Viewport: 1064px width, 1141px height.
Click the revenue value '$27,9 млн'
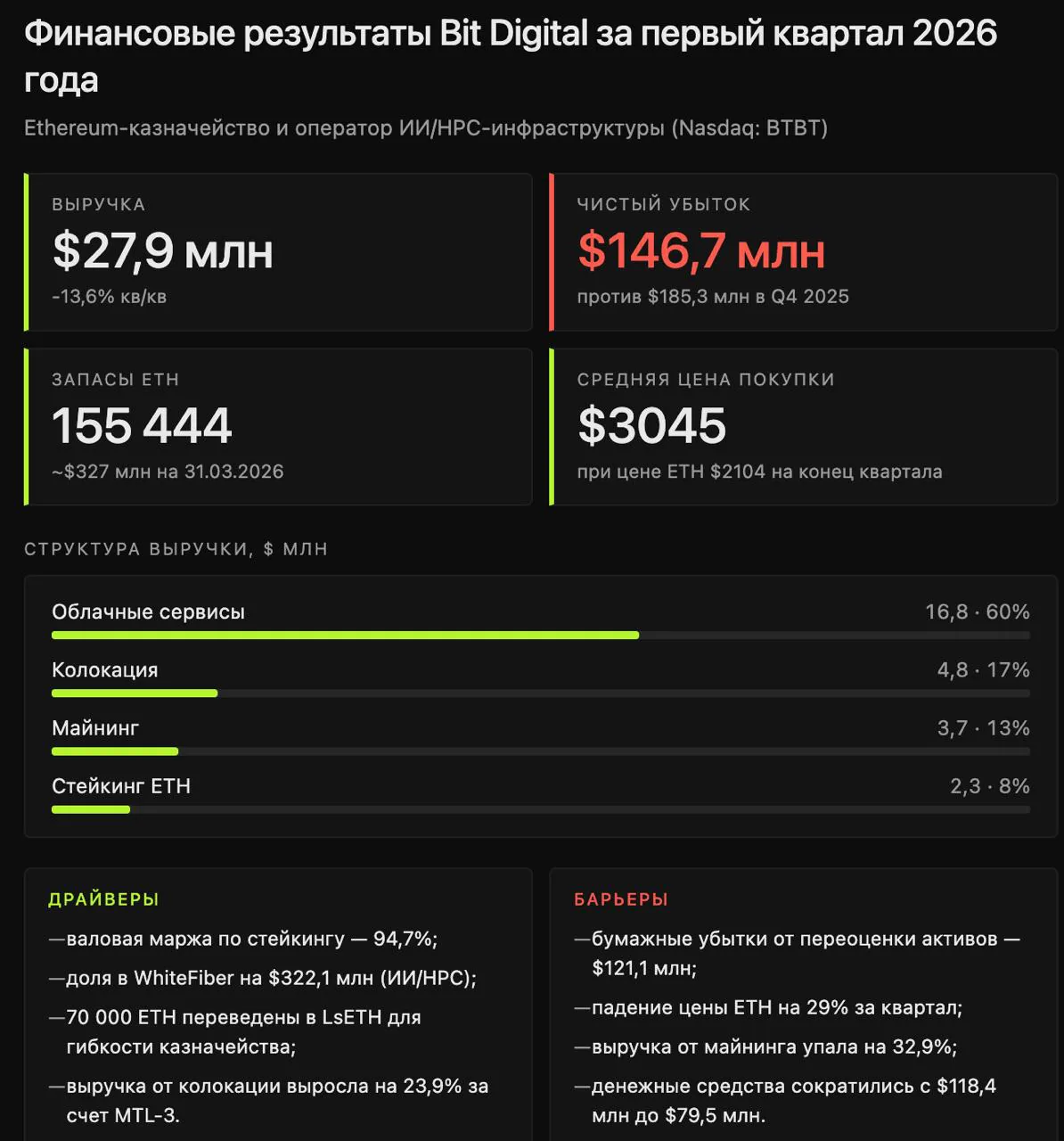tap(162, 250)
